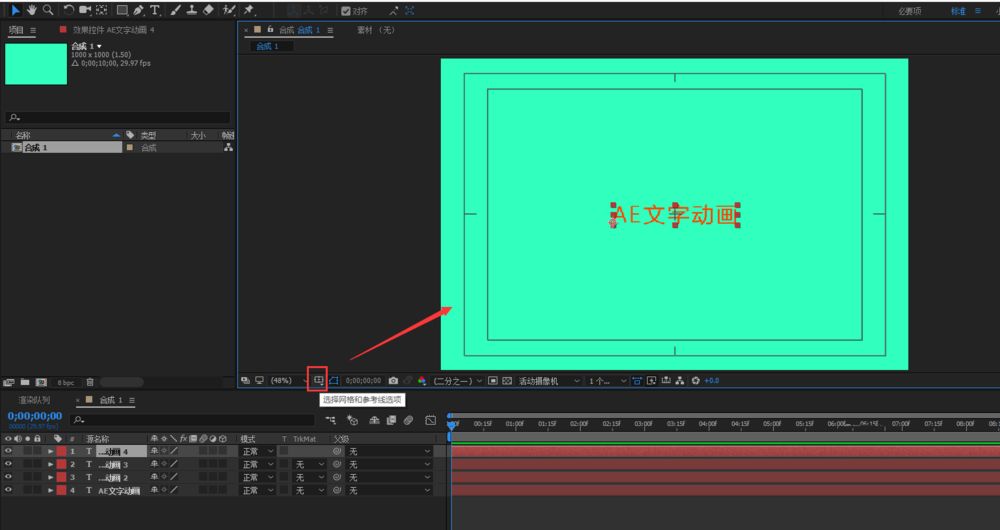Select the Horizontal Type tool

[155, 10]
